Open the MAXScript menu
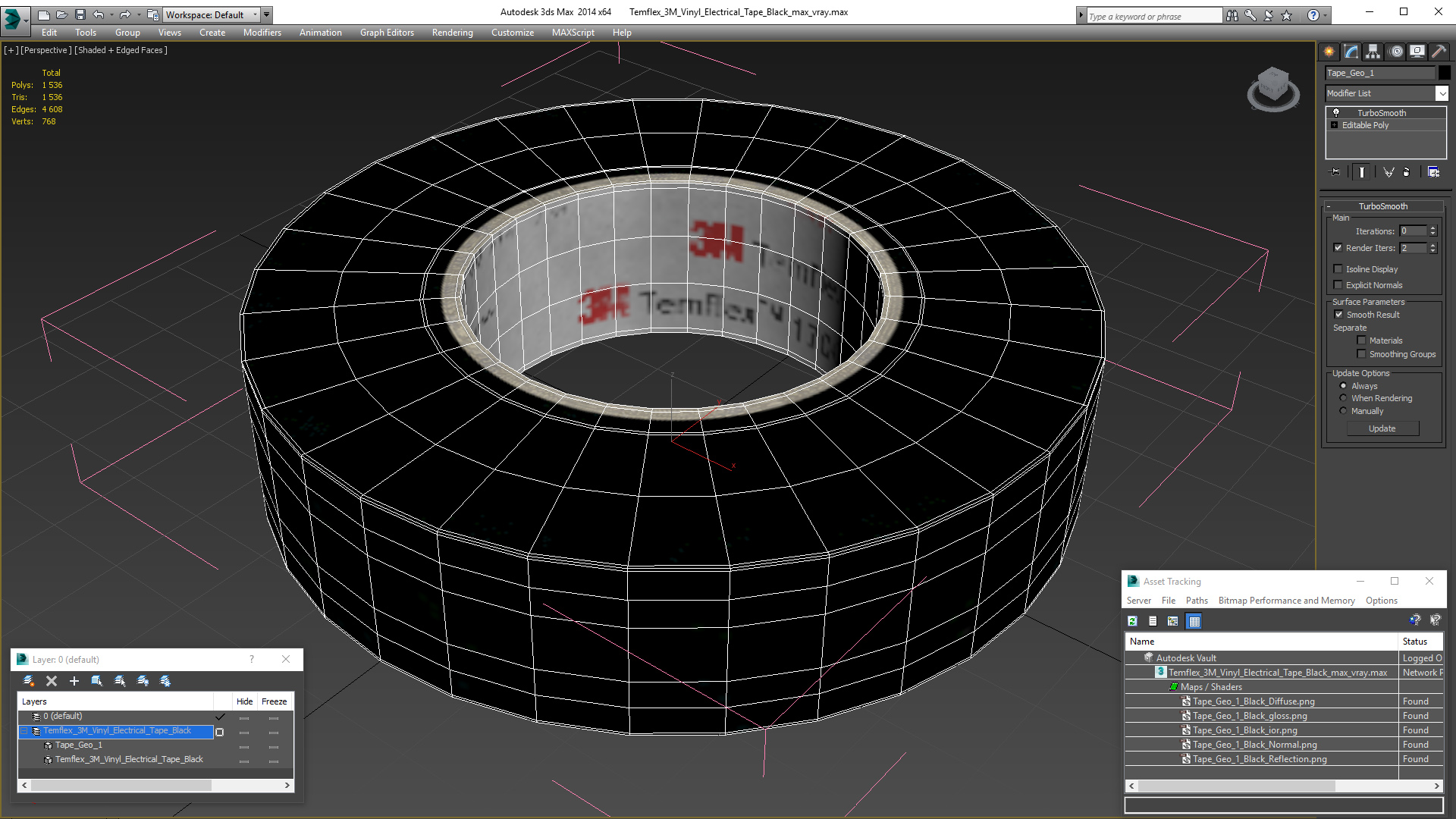This screenshot has width=1456, height=819. coord(573,33)
